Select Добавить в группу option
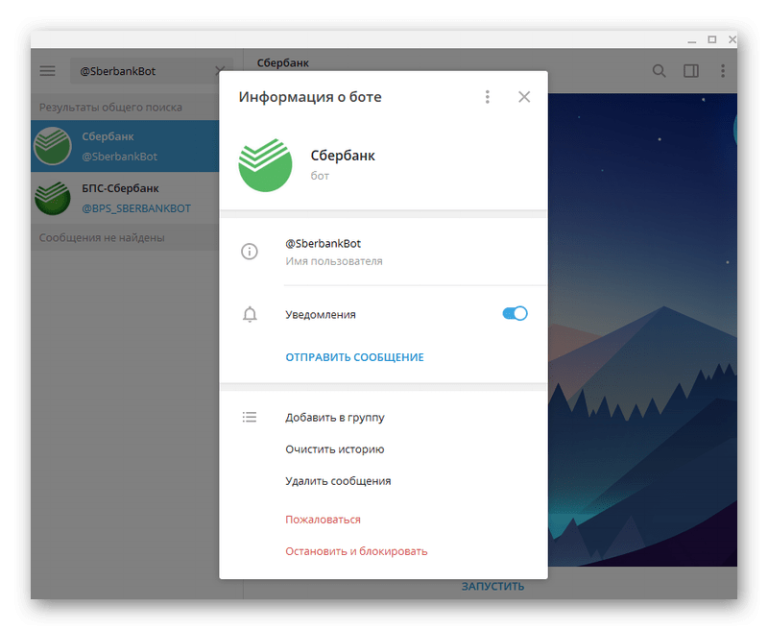The image size is (768, 630). click(335, 418)
